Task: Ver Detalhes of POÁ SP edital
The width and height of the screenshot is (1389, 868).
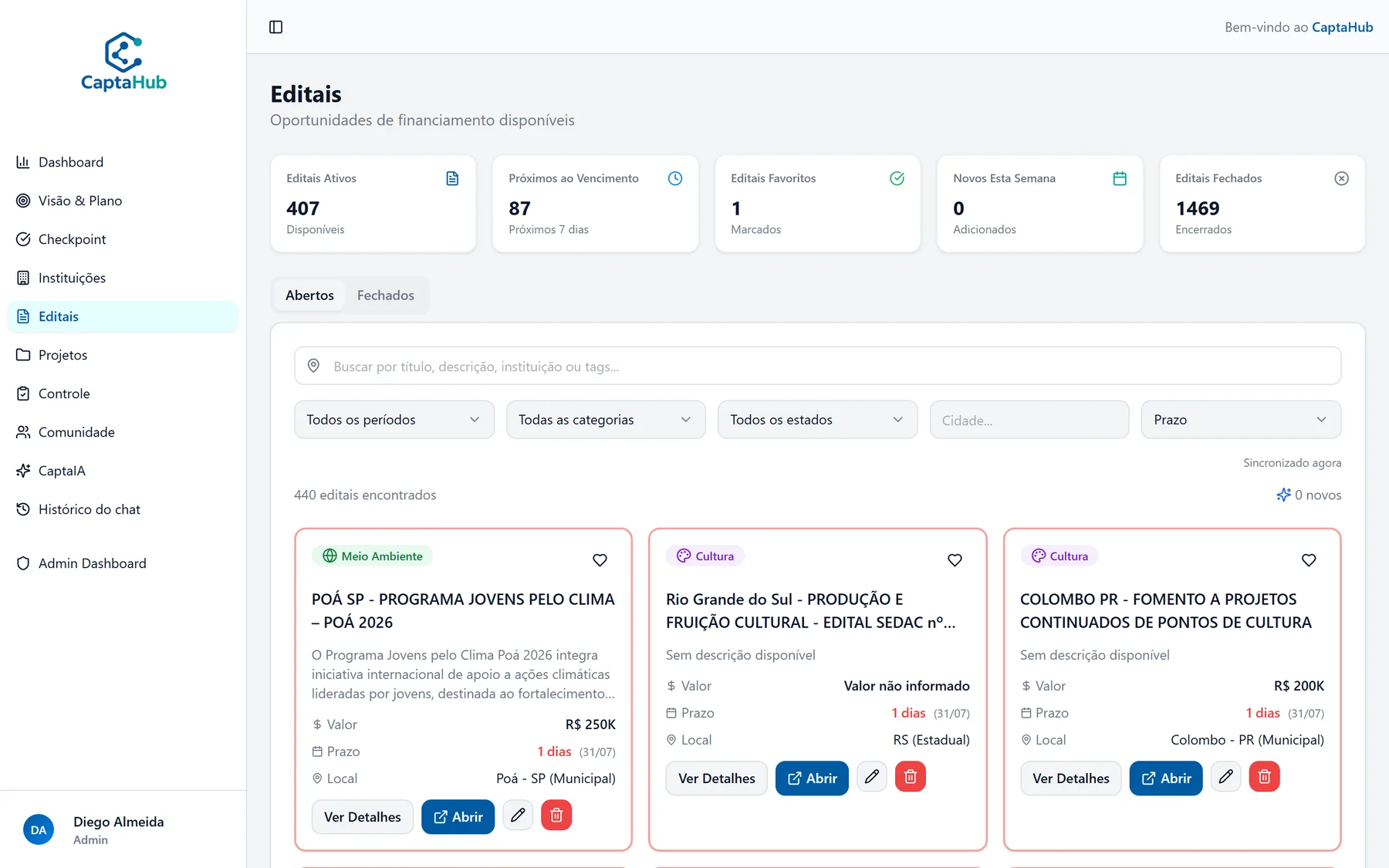Action: click(x=362, y=817)
